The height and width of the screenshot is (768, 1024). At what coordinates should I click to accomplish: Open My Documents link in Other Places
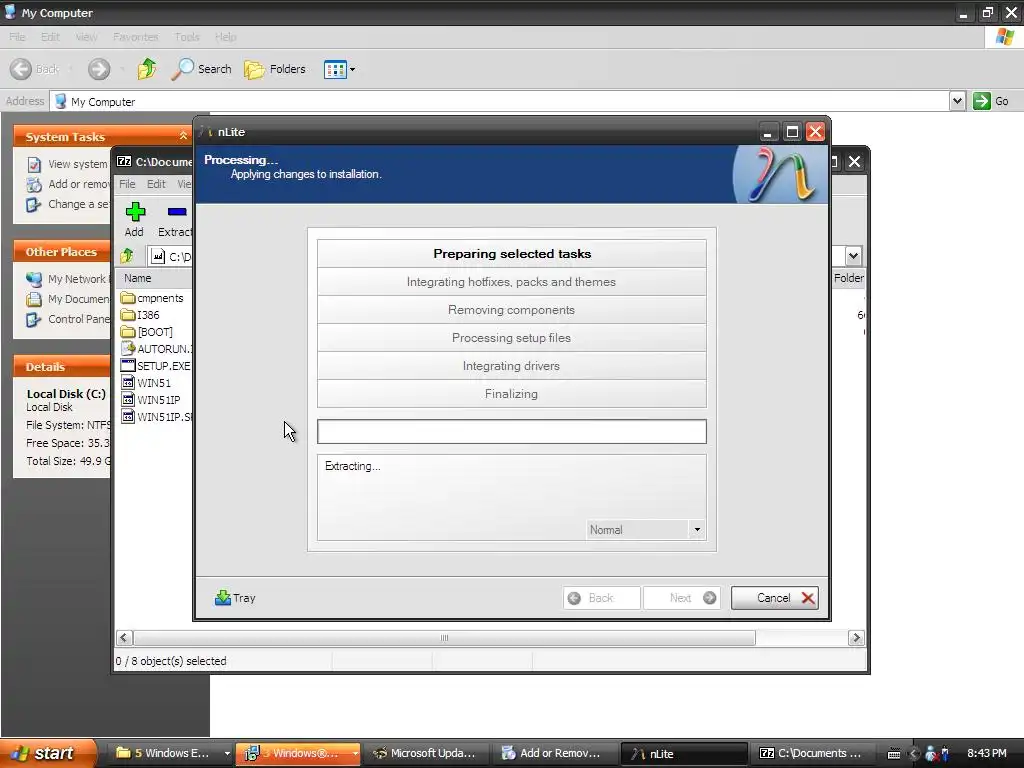[68, 299]
